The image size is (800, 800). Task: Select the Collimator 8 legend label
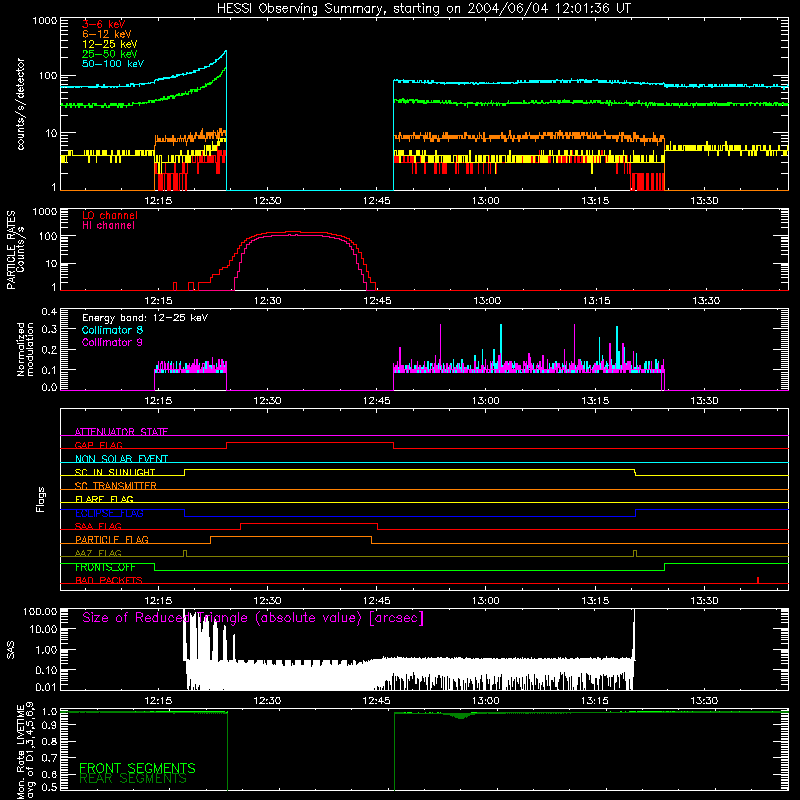tap(112, 330)
